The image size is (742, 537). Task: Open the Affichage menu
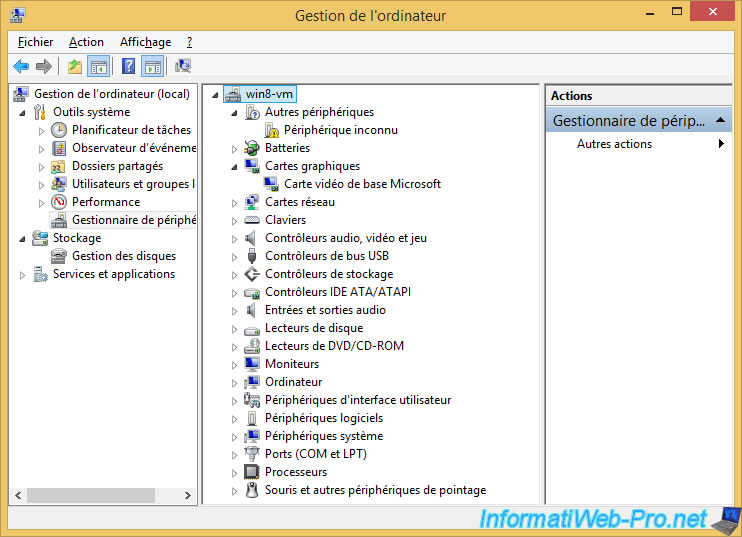tap(145, 42)
